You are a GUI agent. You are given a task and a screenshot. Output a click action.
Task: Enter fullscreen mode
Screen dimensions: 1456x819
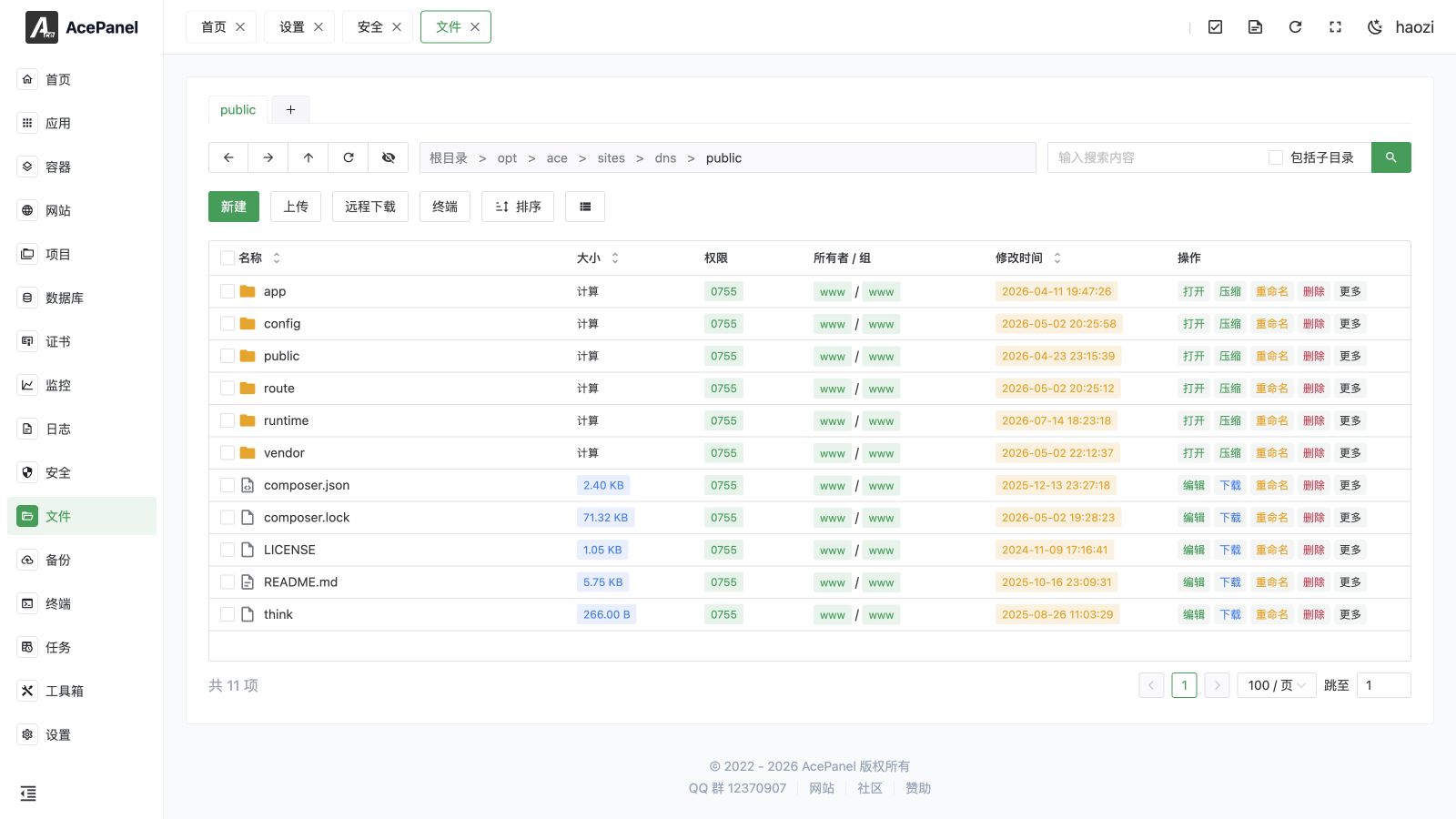tap(1335, 27)
